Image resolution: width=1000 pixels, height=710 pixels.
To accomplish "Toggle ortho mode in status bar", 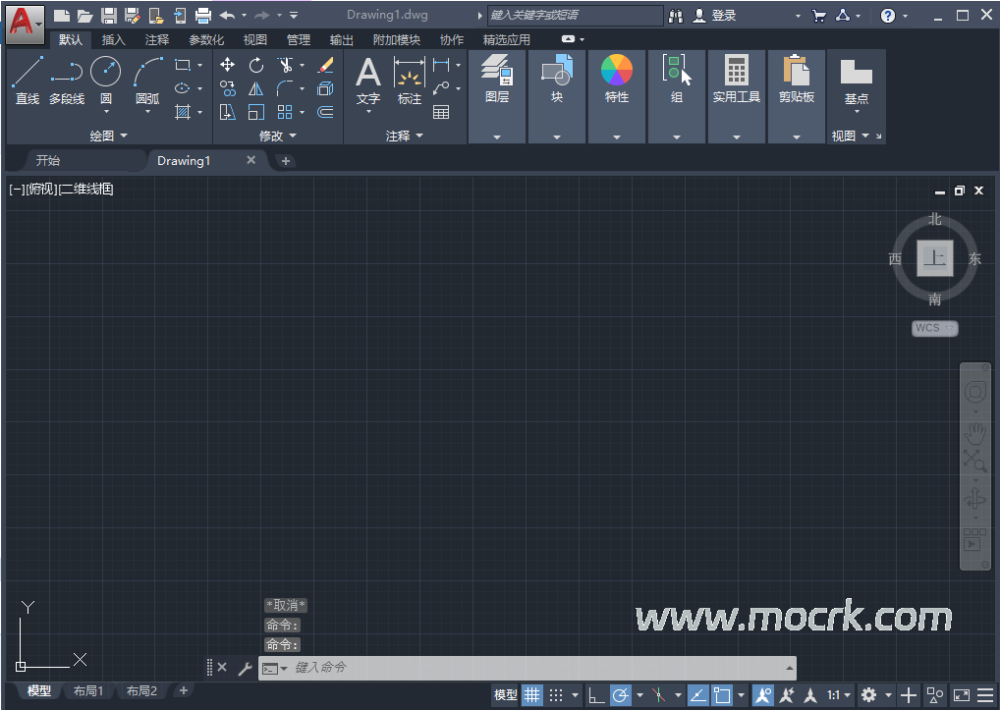I will pos(596,695).
